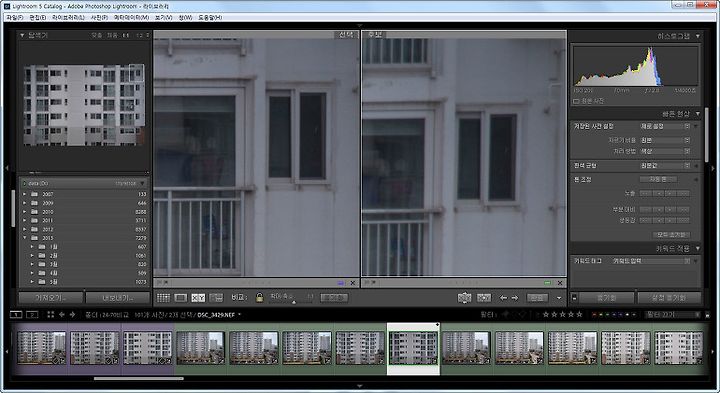Screen dimensions: 720x393
Task: Click the Auto Tone button
Action: [658, 180]
